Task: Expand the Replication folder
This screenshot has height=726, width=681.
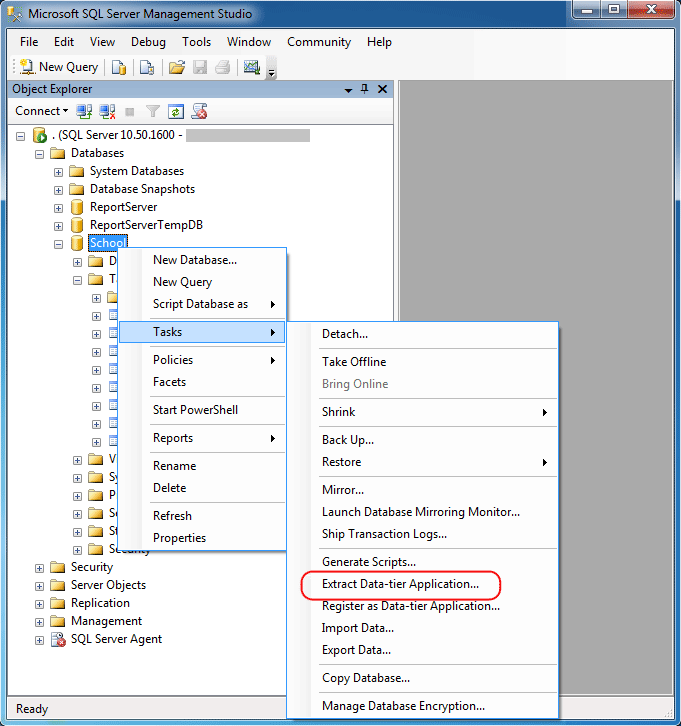Action: pos(39,604)
